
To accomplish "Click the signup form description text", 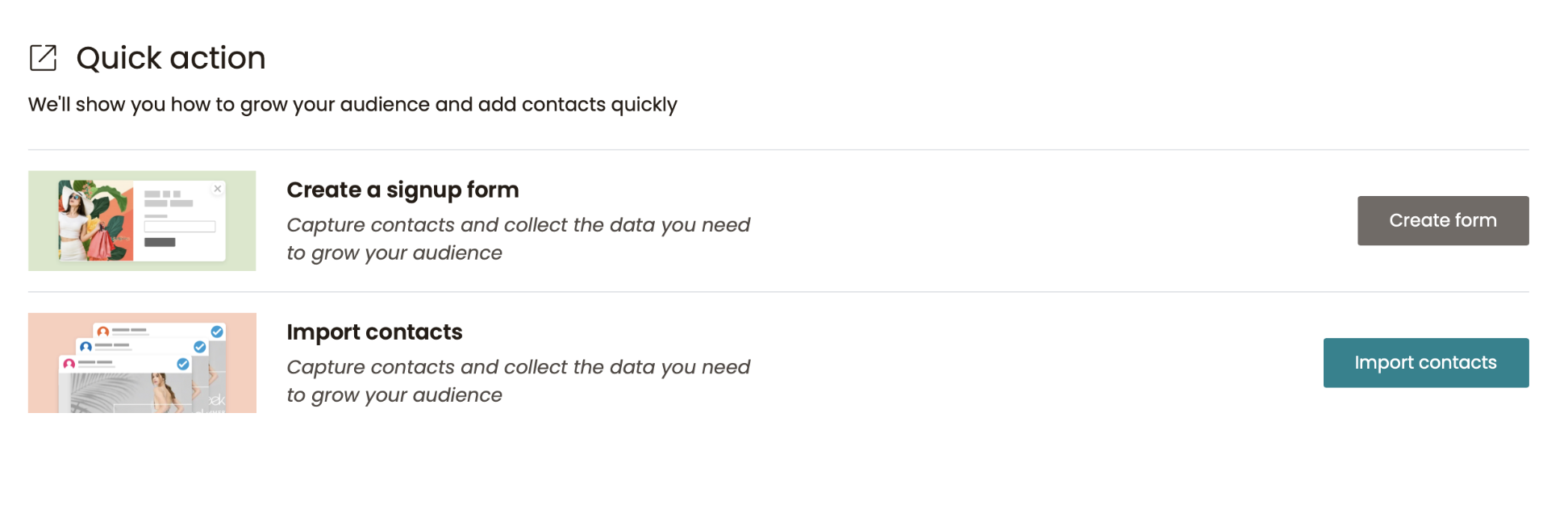I will (518, 239).
